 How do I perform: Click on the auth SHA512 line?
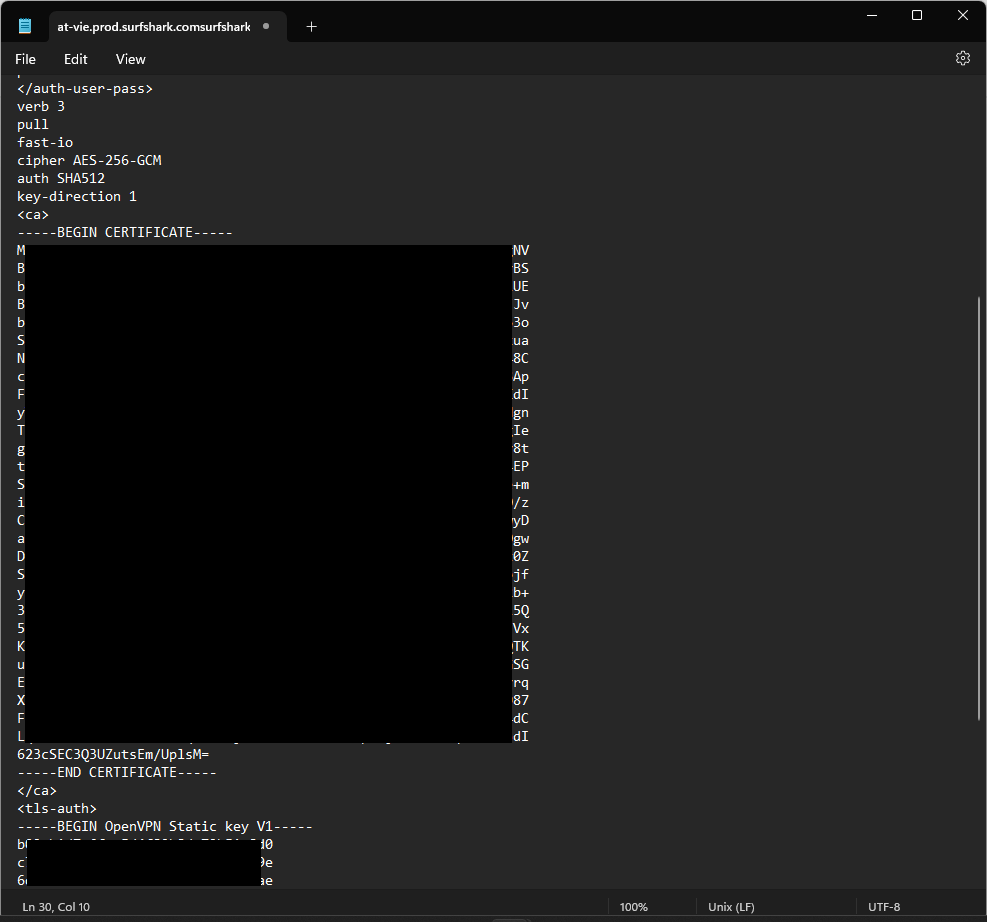(x=61, y=178)
